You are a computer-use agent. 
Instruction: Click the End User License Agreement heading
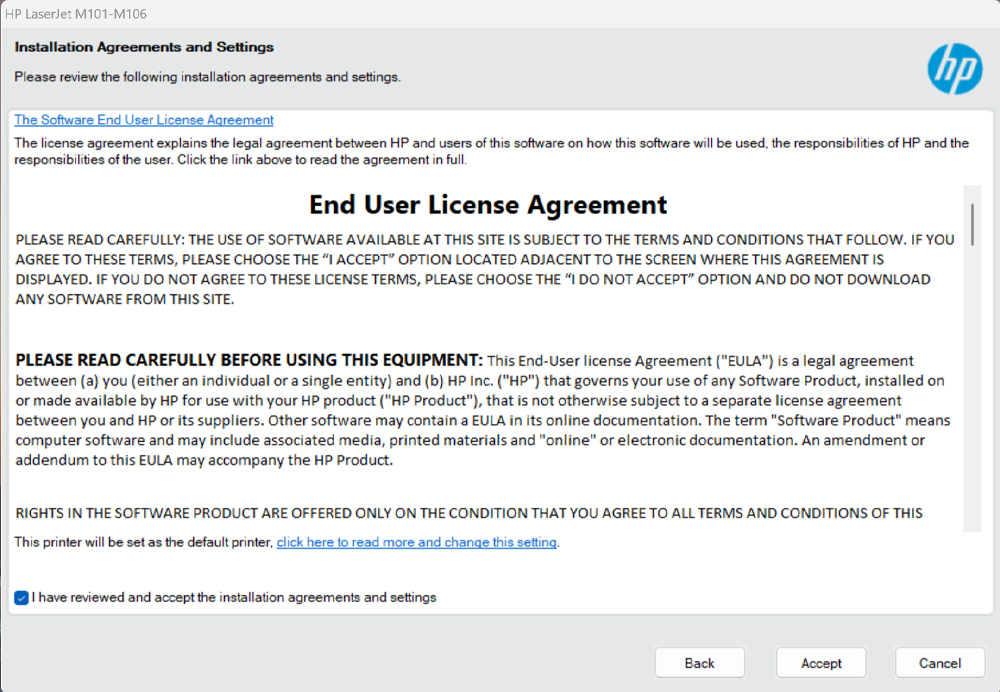click(488, 205)
